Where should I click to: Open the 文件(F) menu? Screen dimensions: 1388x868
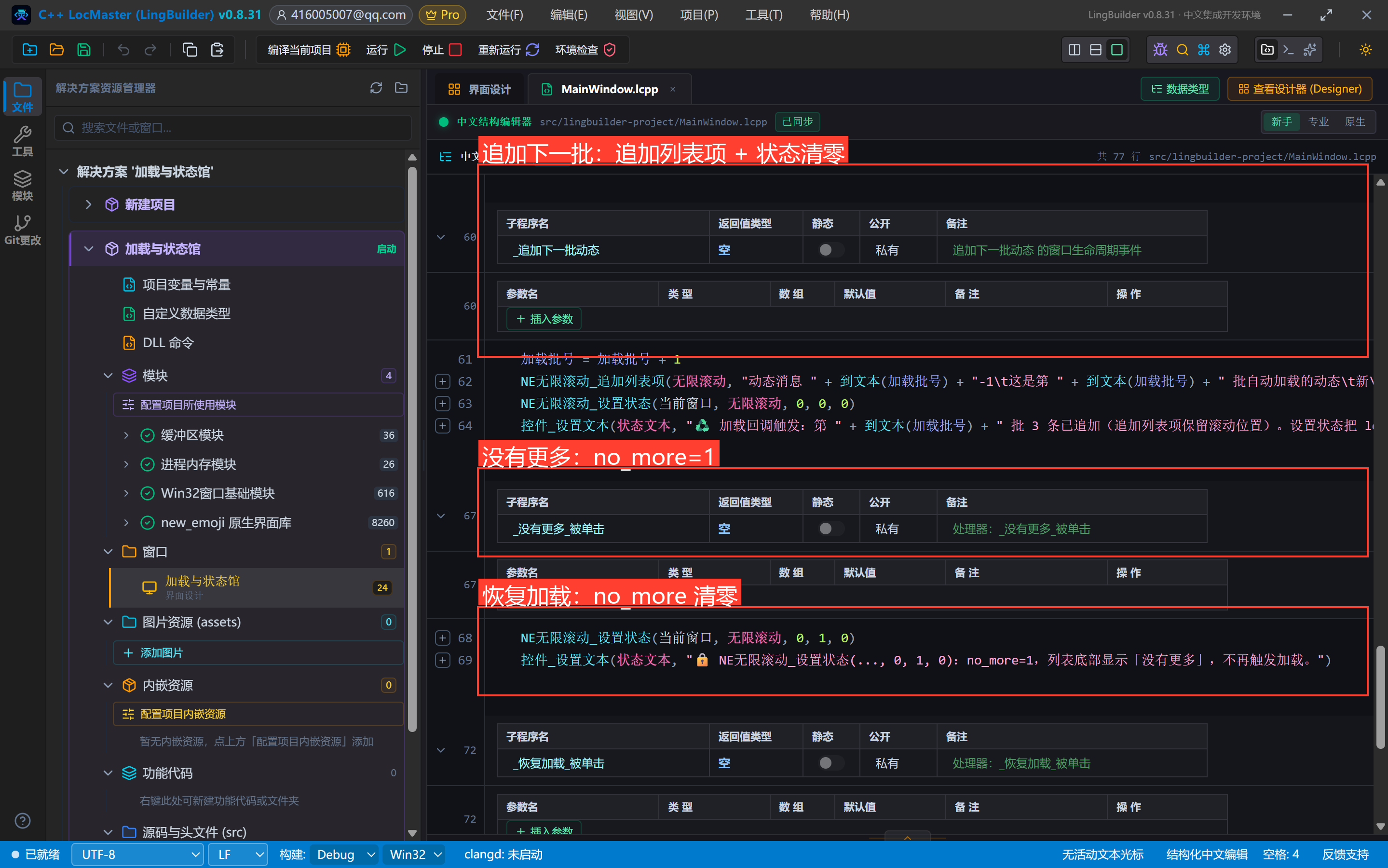coord(504,14)
